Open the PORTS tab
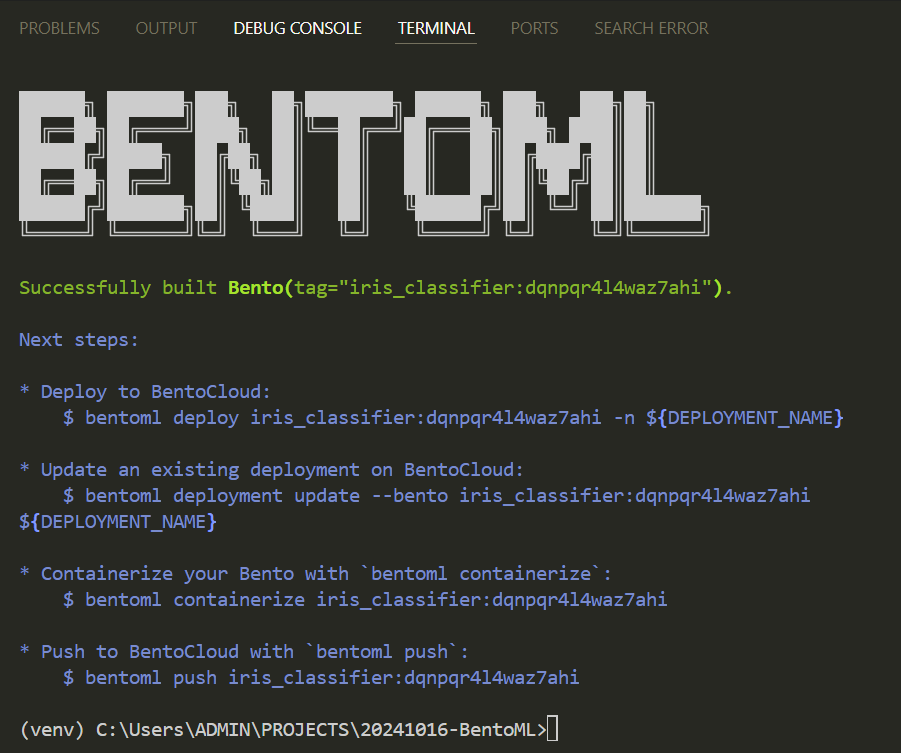The height and width of the screenshot is (753, 901). [534, 28]
